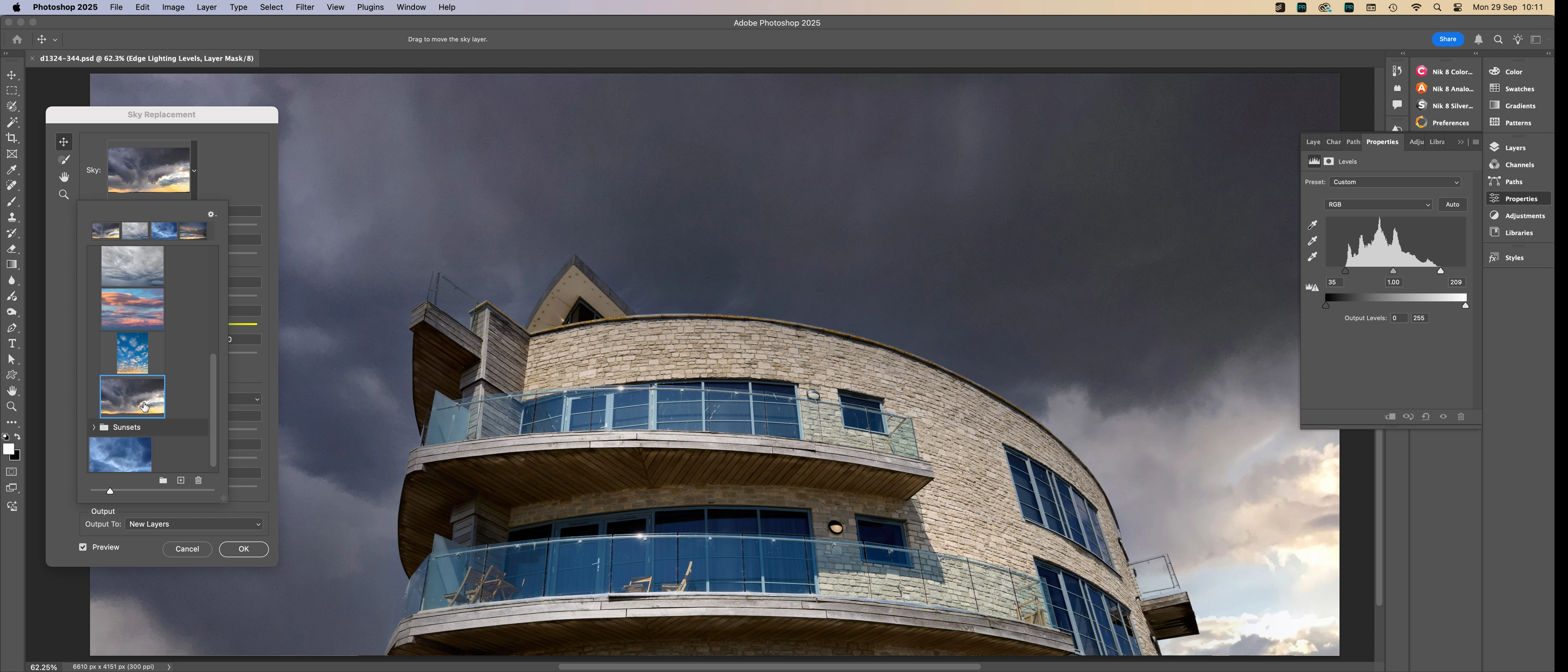The height and width of the screenshot is (672, 1568).
Task: Uncheck the Preview checkbox
Action: click(x=83, y=547)
